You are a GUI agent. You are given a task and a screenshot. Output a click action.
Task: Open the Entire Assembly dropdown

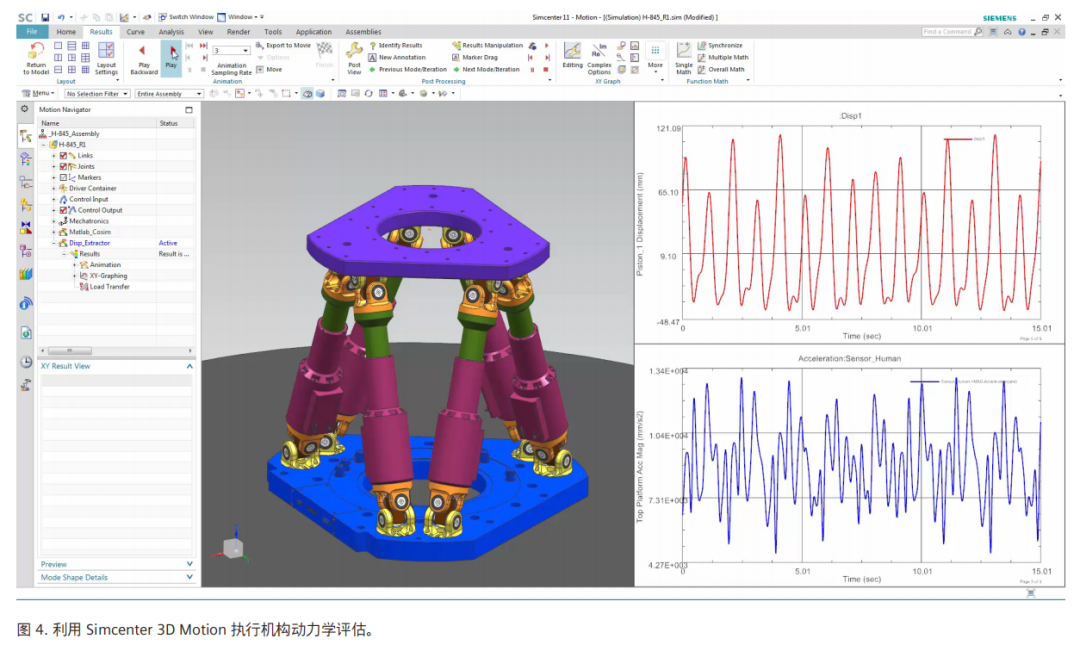(169, 94)
